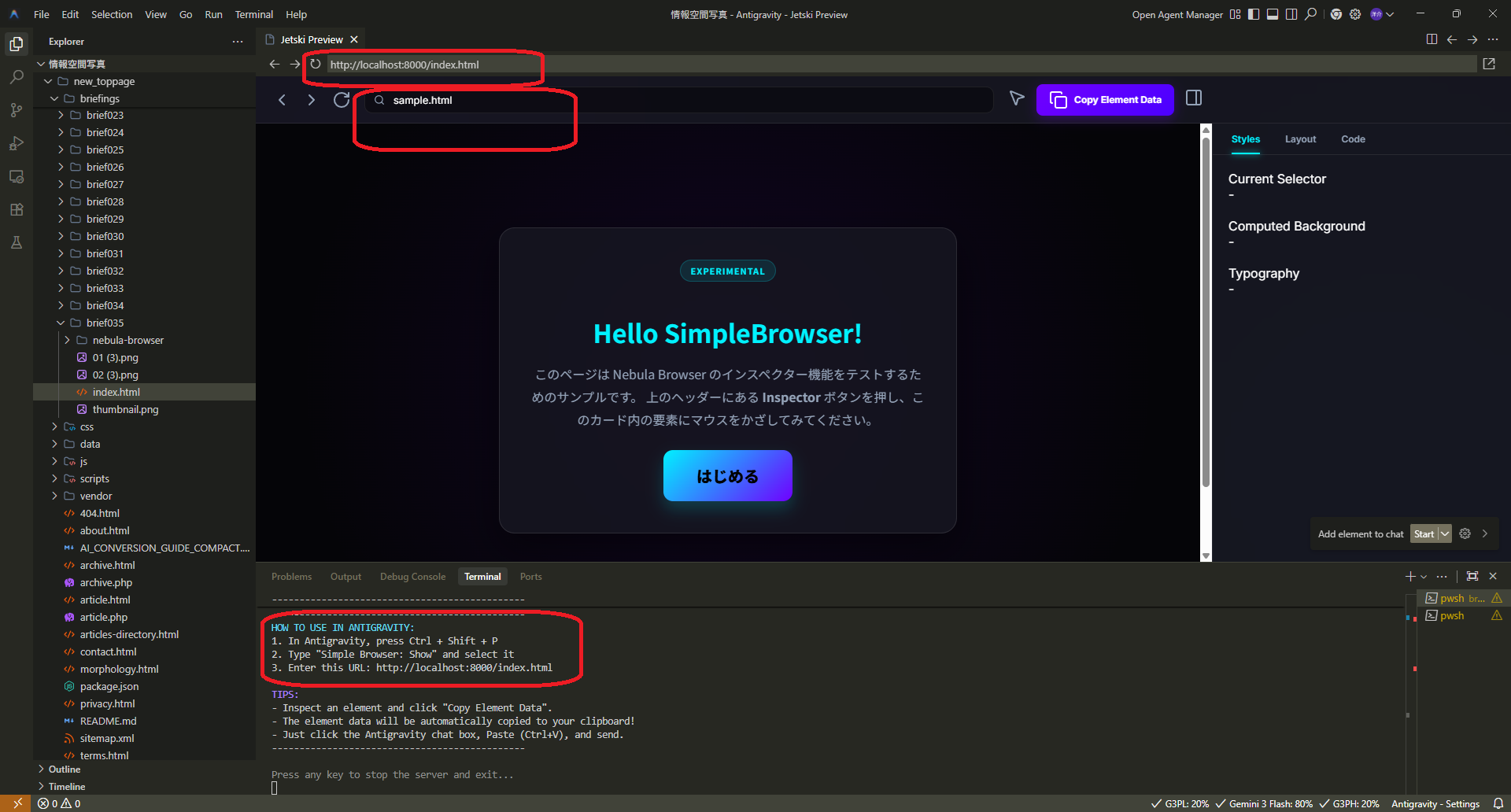Open the Terminal menu in the menu bar
The image size is (1511, 812).
pyautogui.click(x=253, y=14)
